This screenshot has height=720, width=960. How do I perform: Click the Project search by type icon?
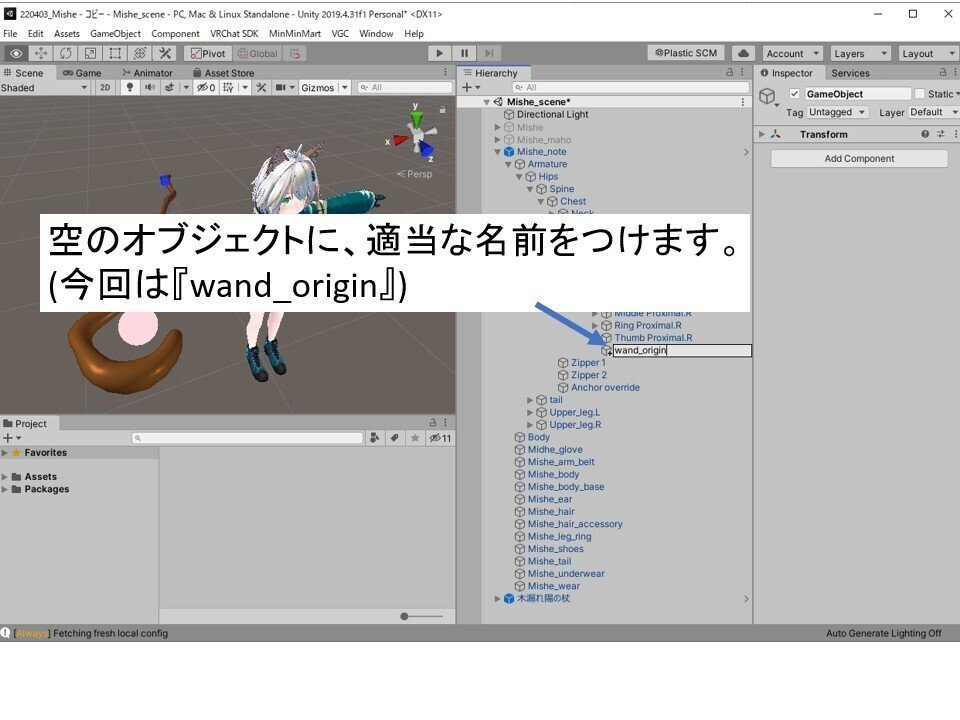pyautogui.click(x=375, y=438)
